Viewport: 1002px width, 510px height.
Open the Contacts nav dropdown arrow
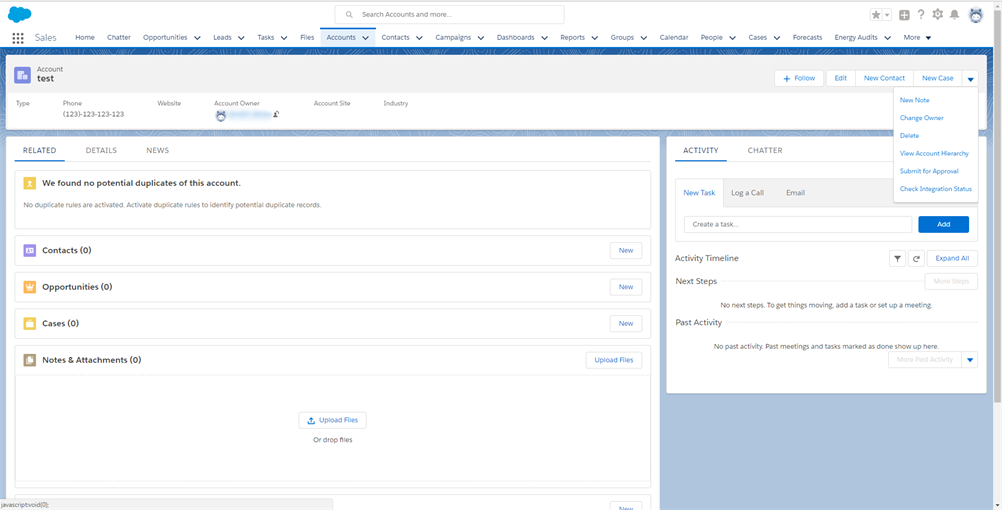[419, 38]
